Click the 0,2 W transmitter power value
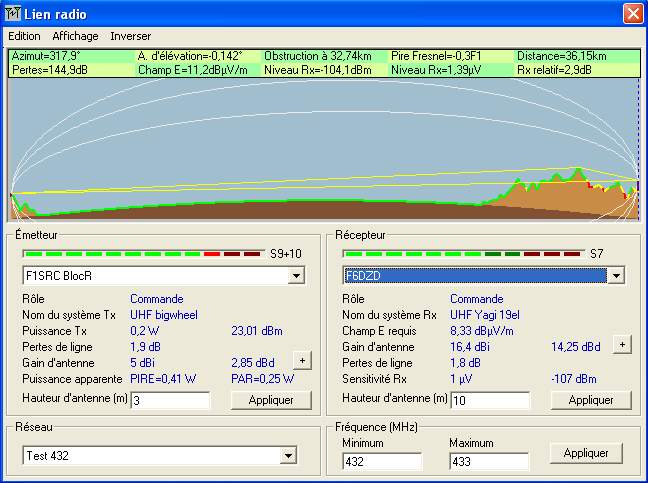Image resolution: width=648 pixels, height=483 pixels. click(x=145, y=331)
